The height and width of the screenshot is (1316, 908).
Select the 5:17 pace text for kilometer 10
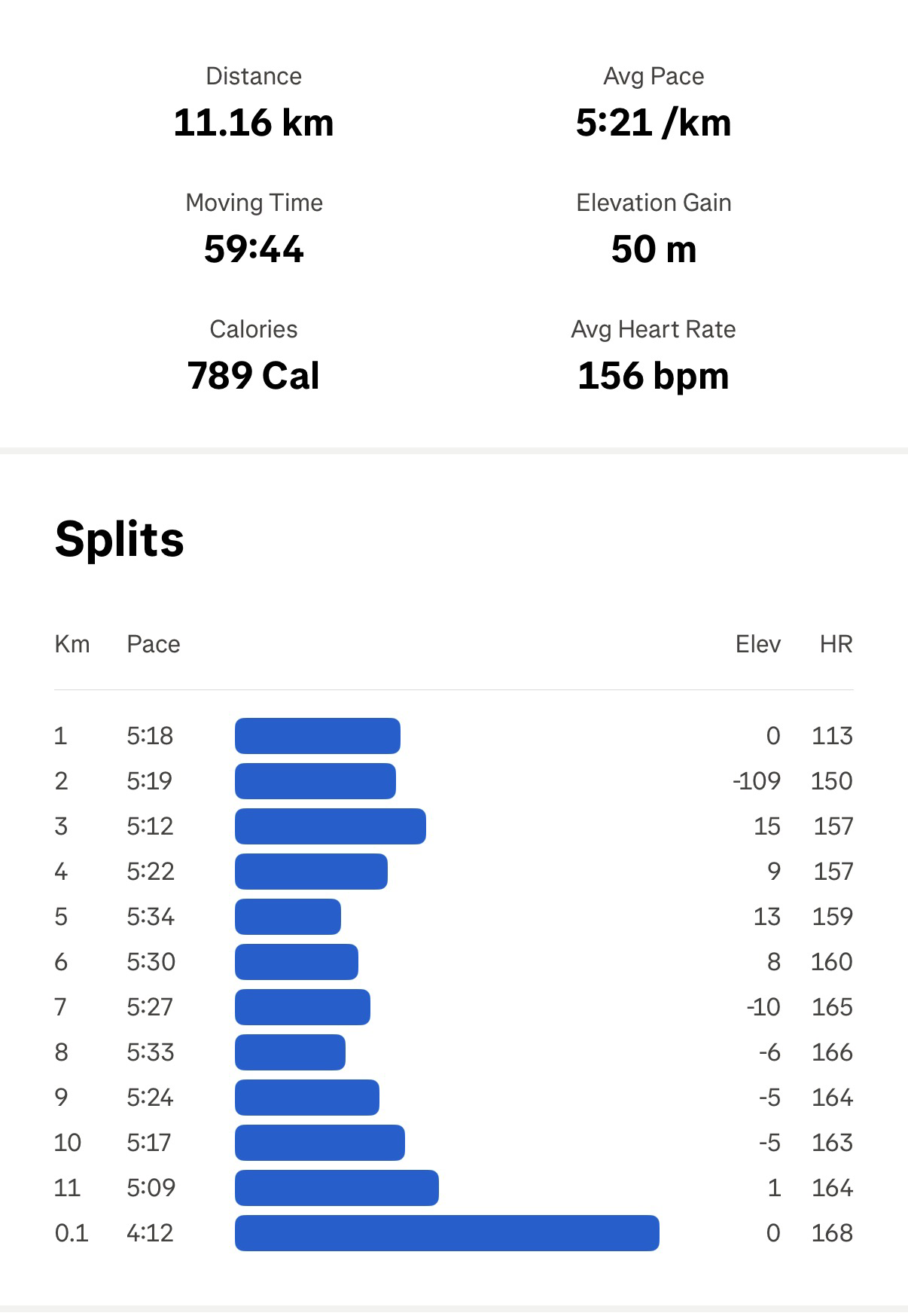click(149, 1143)
